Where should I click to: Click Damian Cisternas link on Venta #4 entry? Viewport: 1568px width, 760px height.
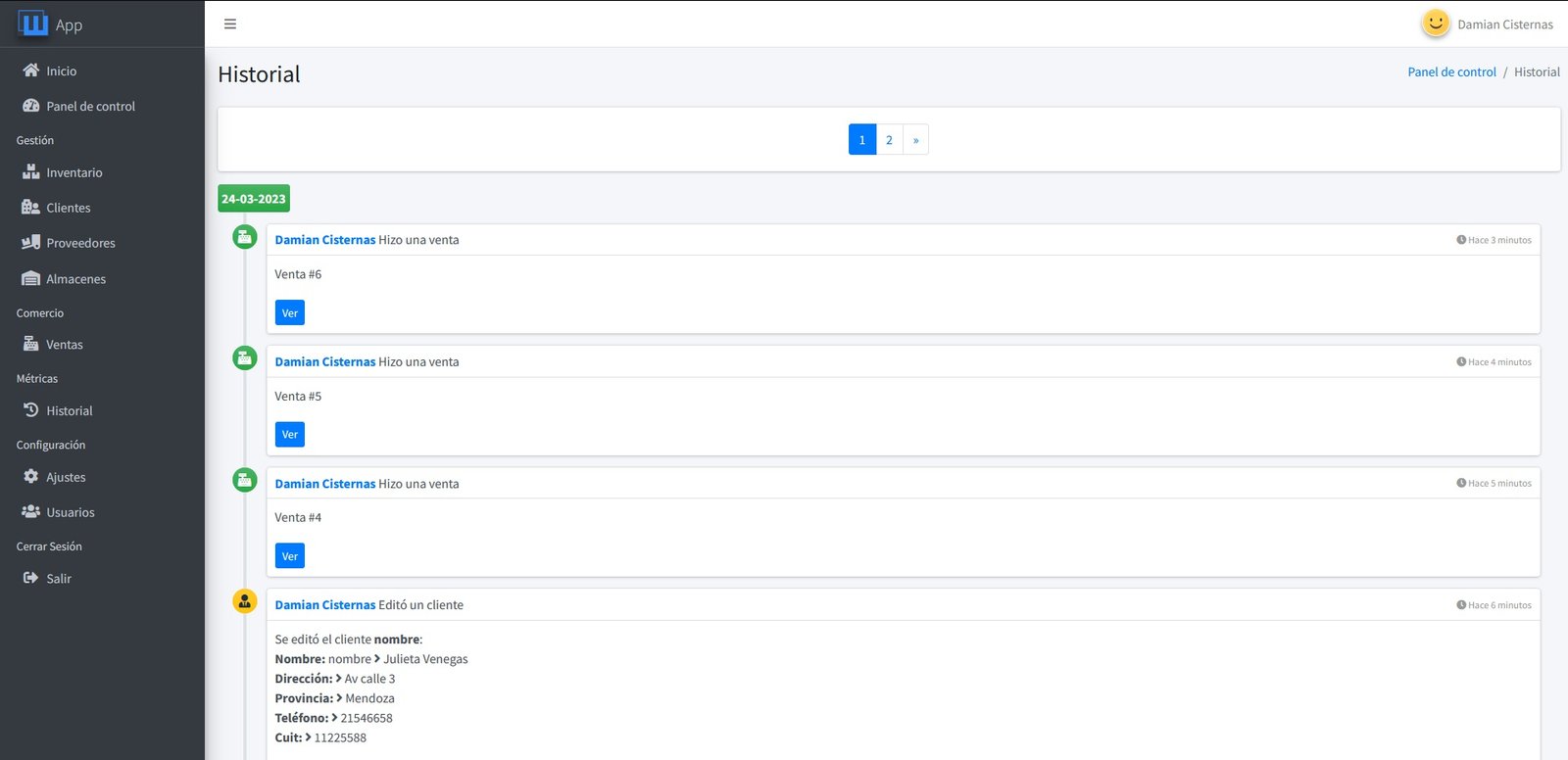325,484
